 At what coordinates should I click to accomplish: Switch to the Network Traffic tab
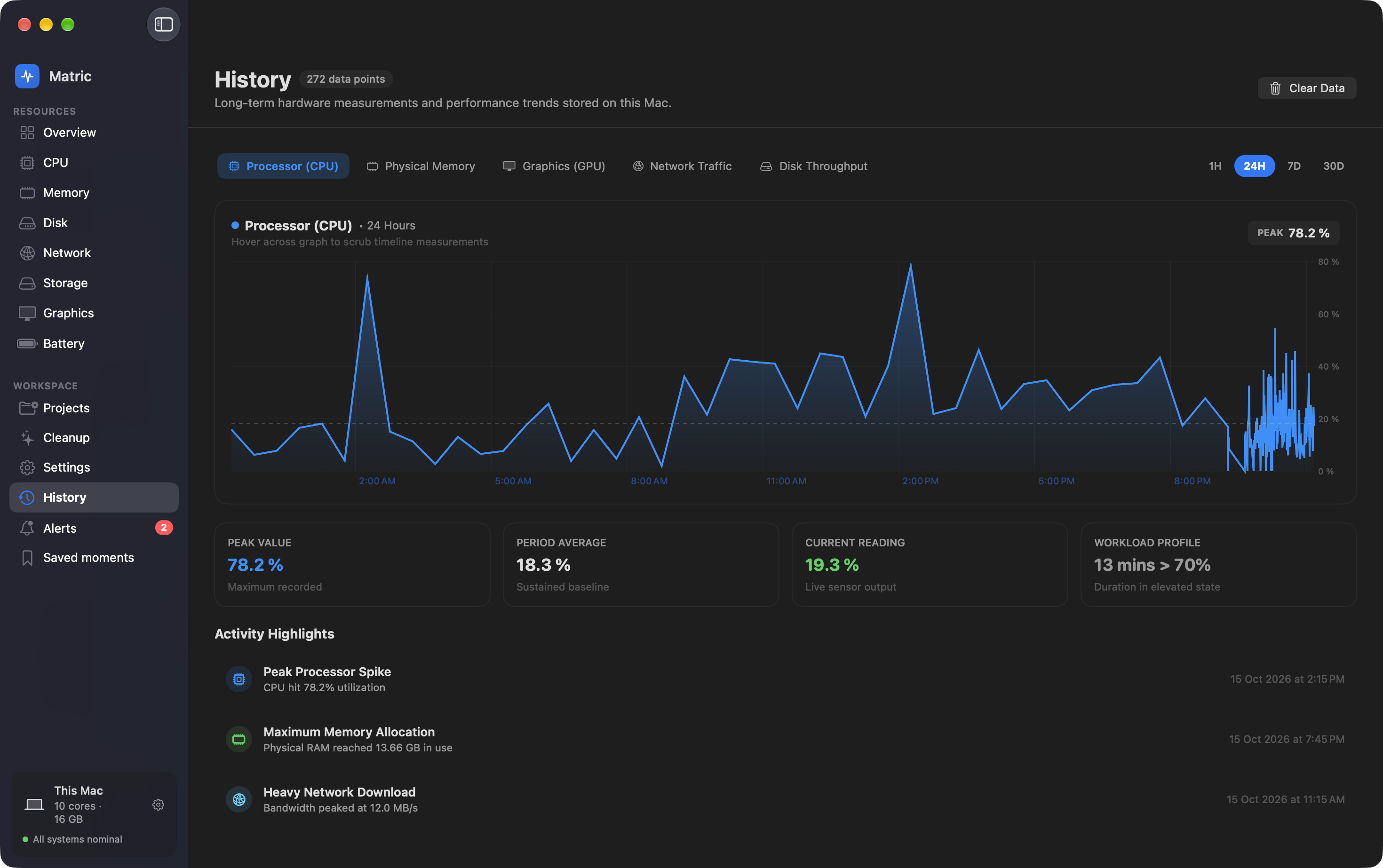pos(682,166)
